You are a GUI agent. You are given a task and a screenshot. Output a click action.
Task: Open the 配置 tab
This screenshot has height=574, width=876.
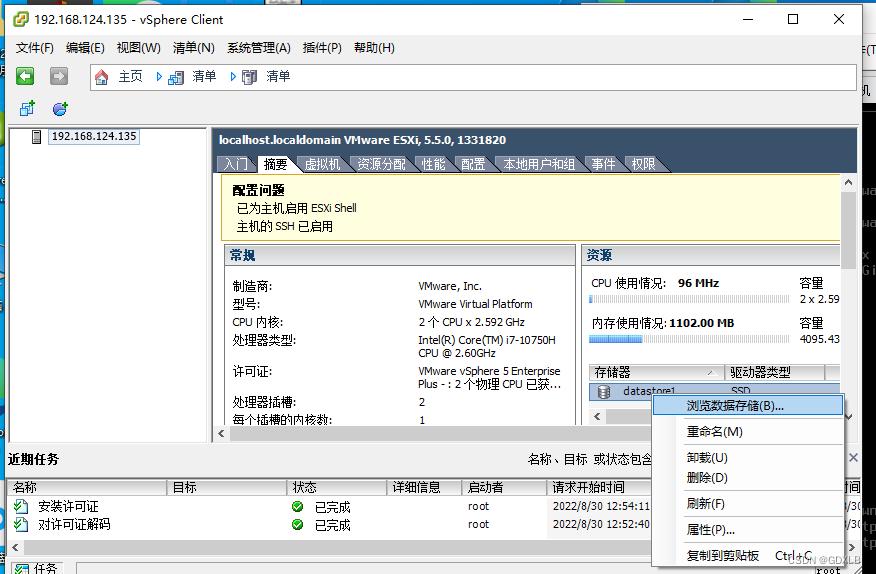point(473,164)
